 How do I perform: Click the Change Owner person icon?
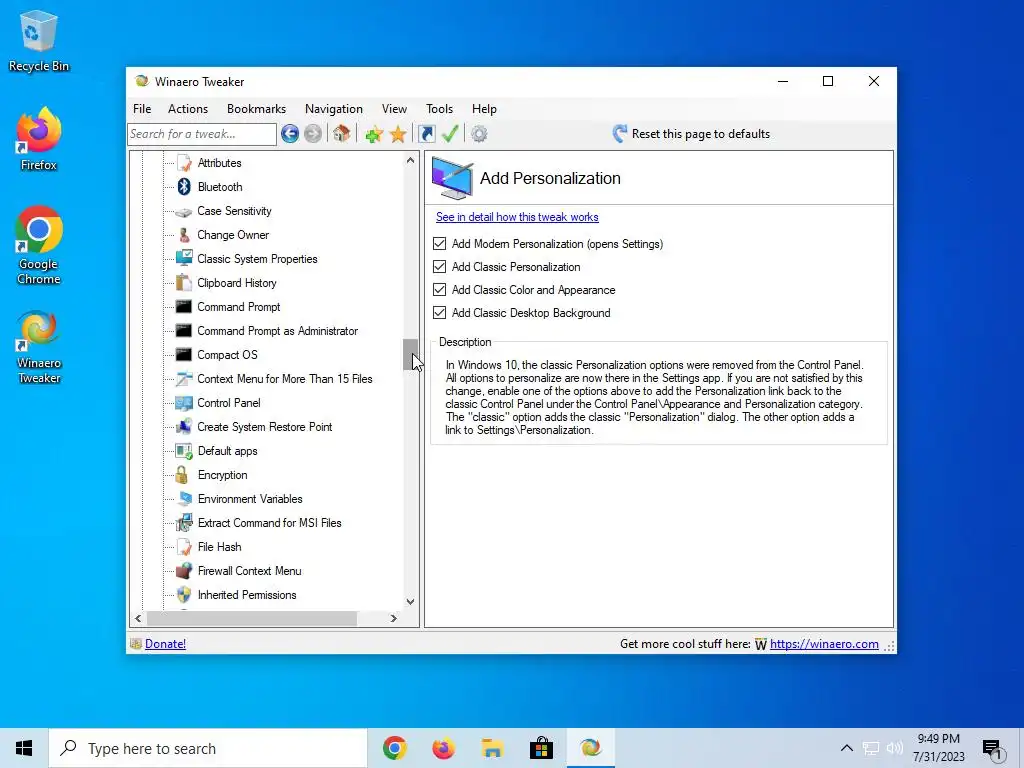(184, 235)
